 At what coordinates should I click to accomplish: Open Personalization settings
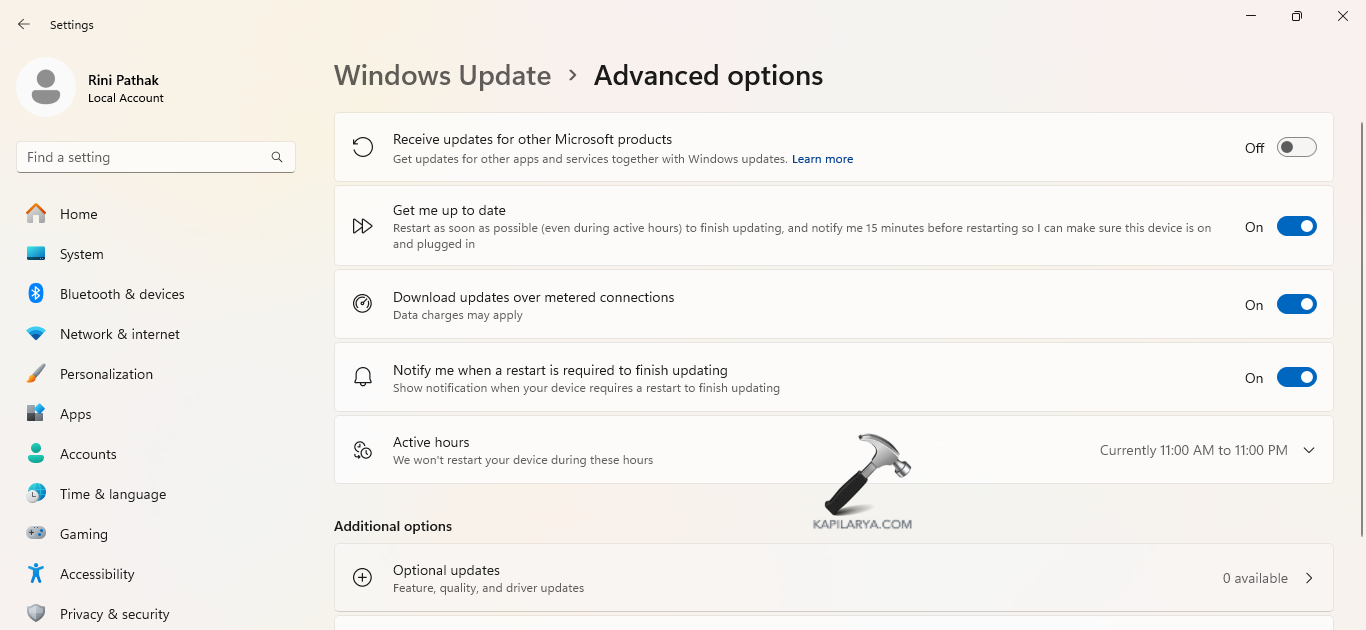pos(106,374)
